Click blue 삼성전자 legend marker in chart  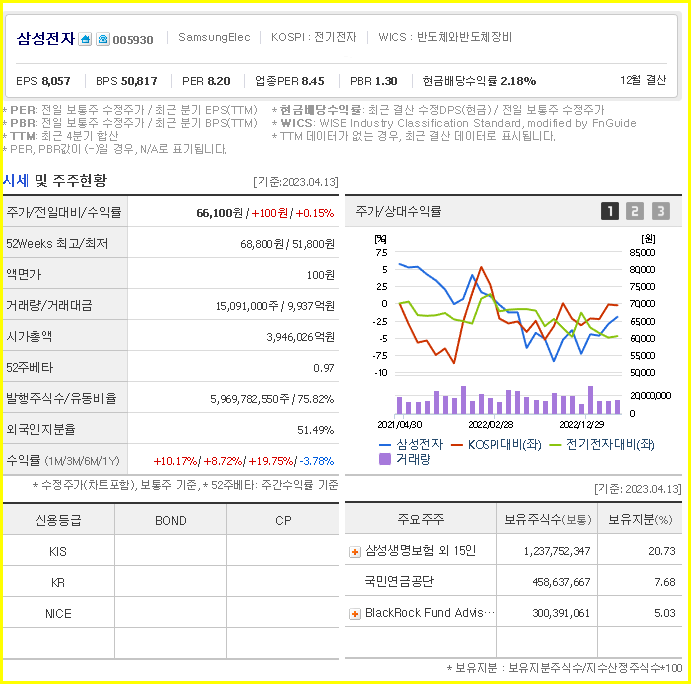[385, 445]
